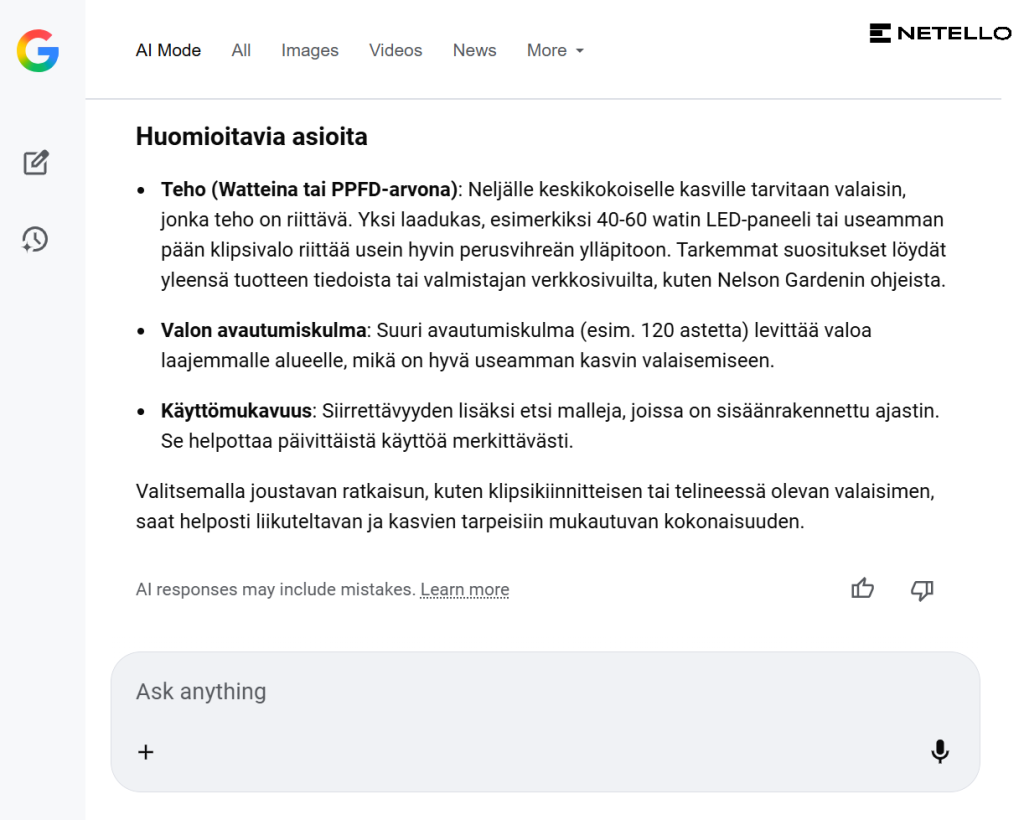Select the AI Mode tab
Viewport: 1024px width, 820px height.
coord(168,50)
